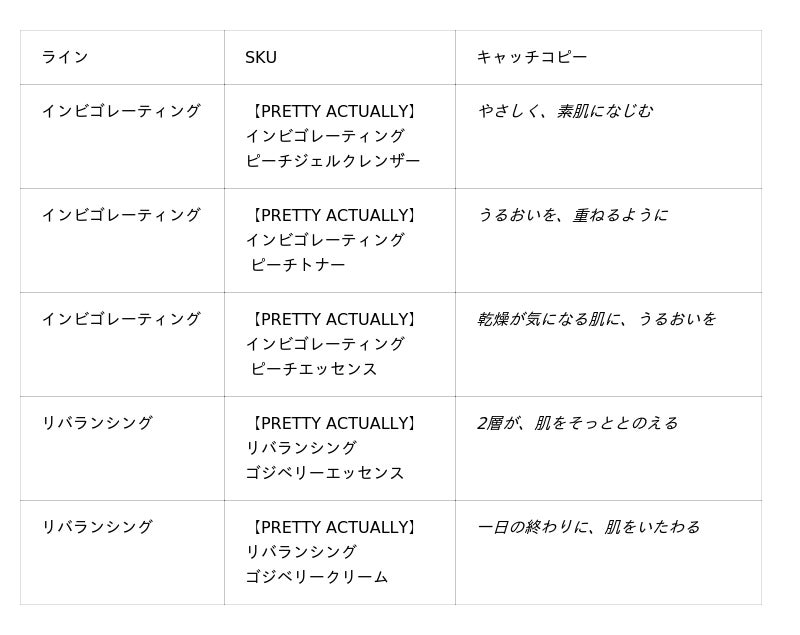Click catchphrase うるおいを、重ねるように
The image size is (800, 635).
coord(573,215)
